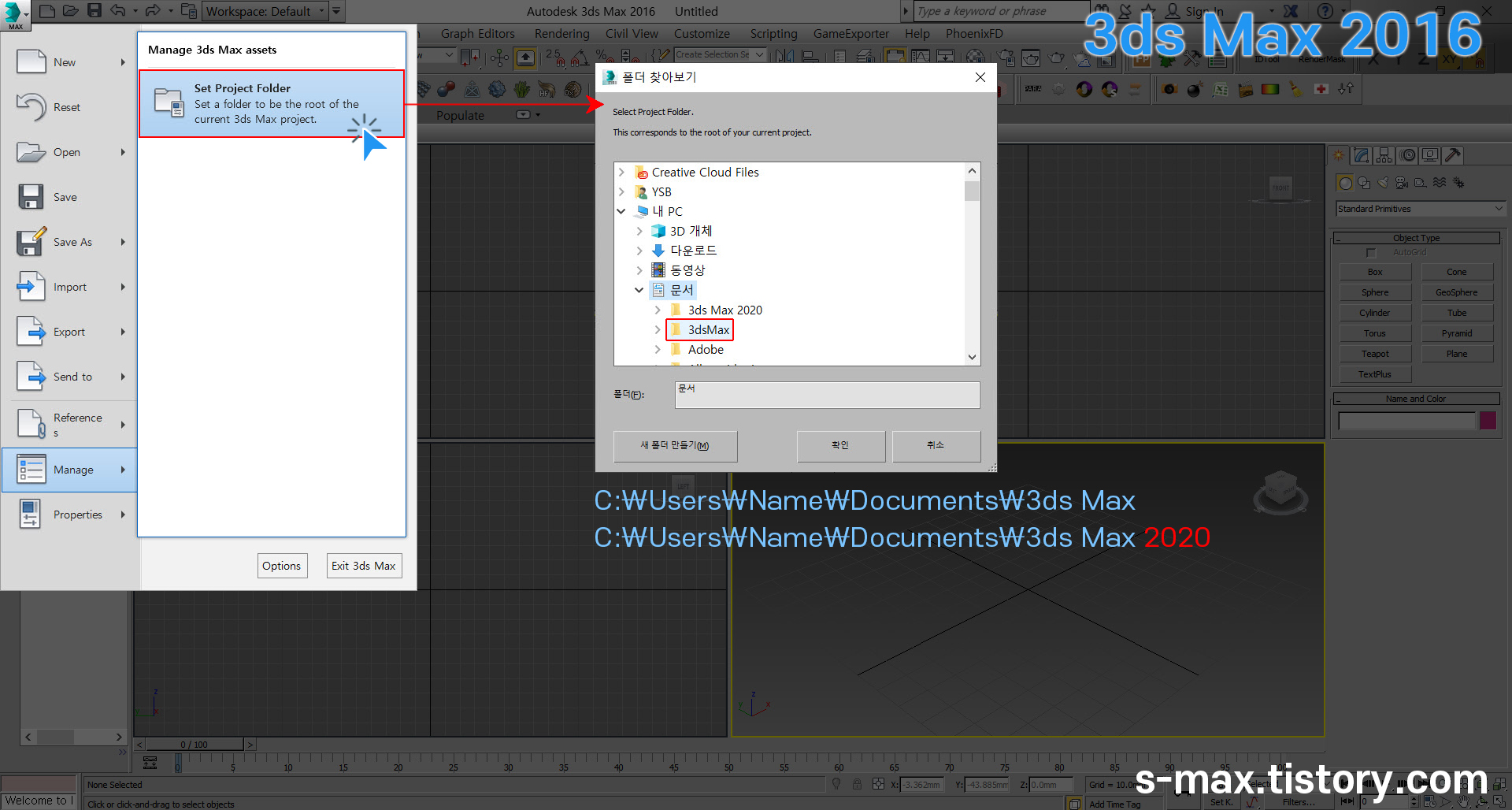Viewport: 1512px width, 810px height.
Task: Select the 동영상 folder in the tree
Action: (678, 270)
